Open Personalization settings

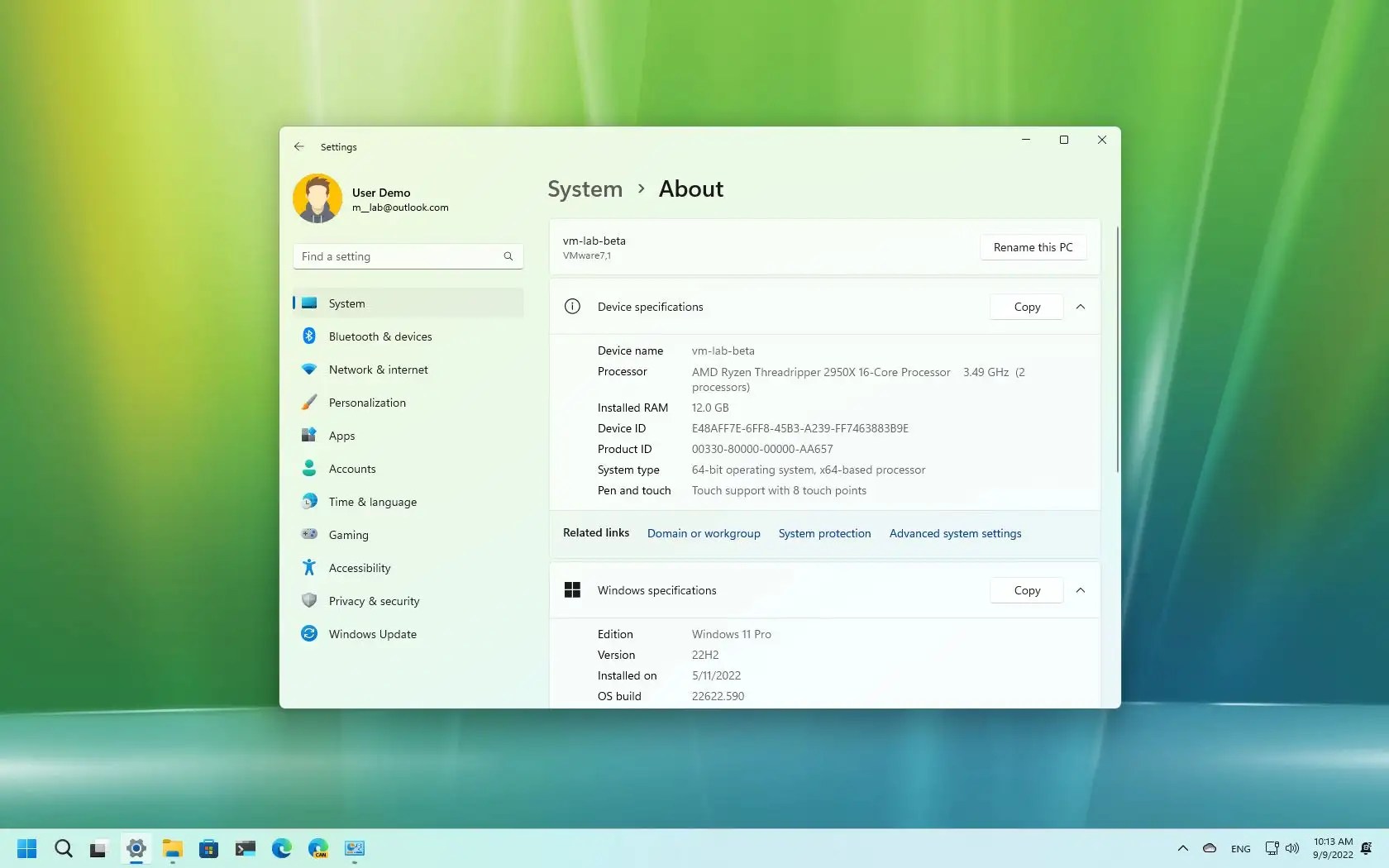pos(368,403)
